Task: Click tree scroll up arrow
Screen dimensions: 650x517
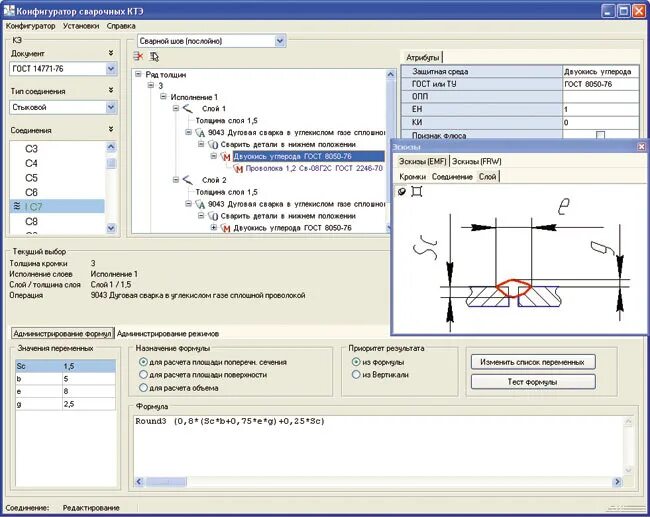Action: 390,75
